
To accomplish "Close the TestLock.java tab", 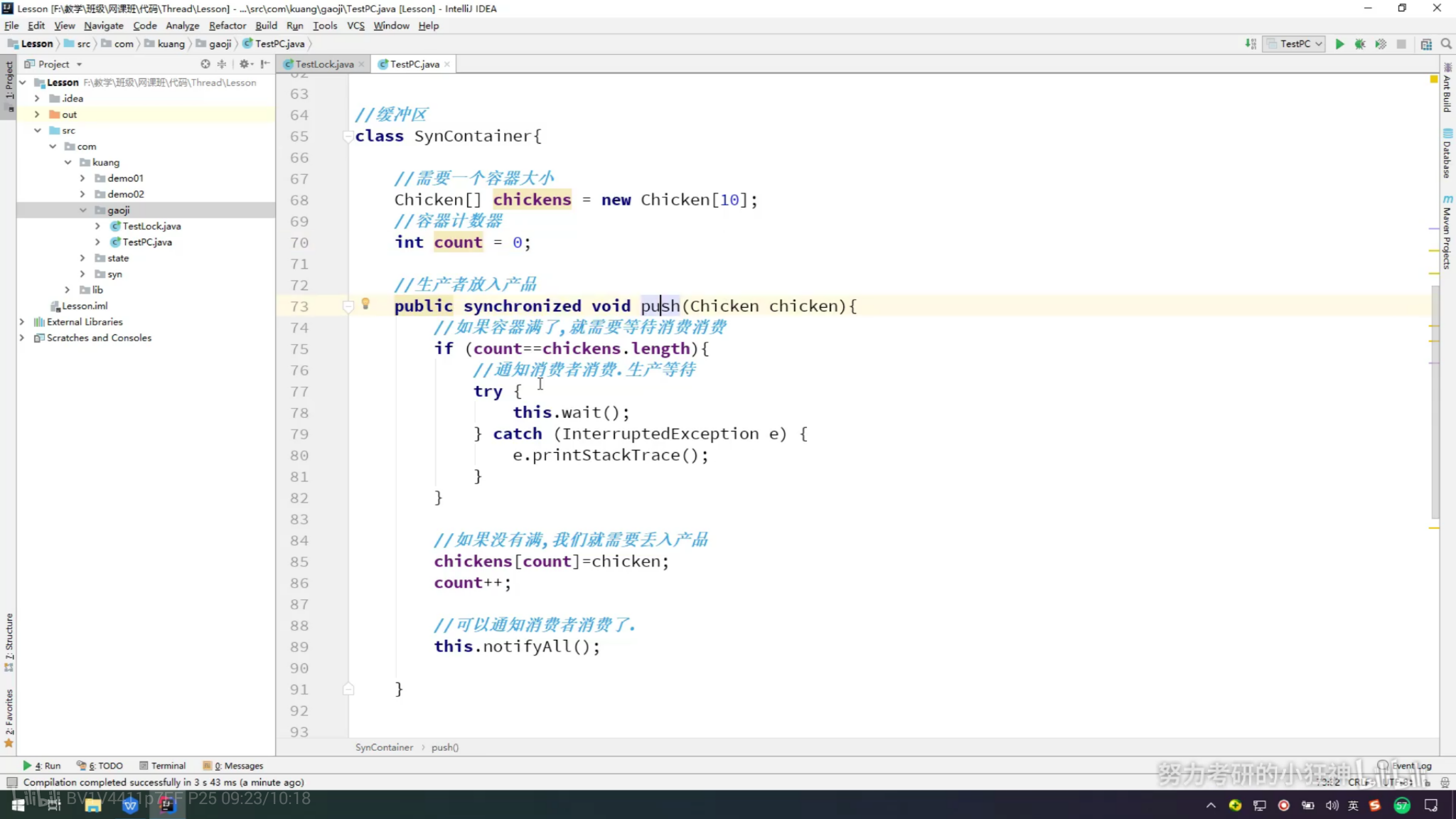I will pyautogui.click(x=362, y=64).
